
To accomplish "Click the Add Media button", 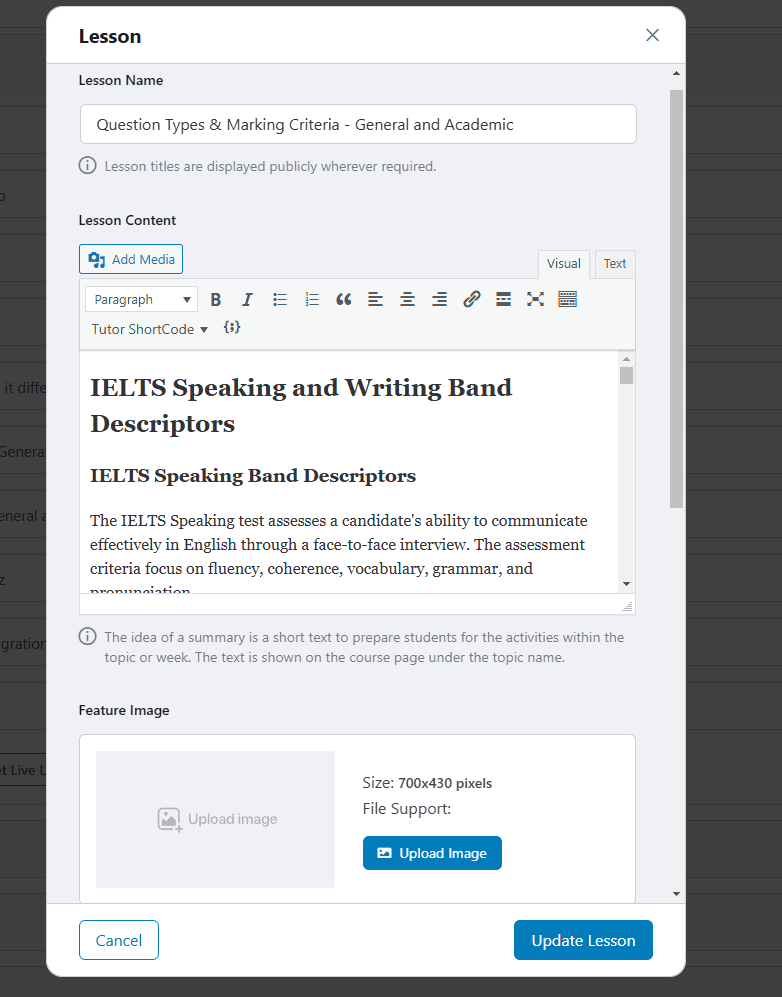I will pyautogui.click(x=131, y=259).
